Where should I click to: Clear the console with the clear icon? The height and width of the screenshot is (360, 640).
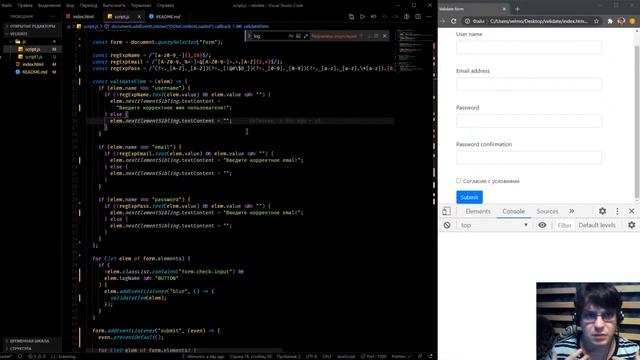(447, 225)
